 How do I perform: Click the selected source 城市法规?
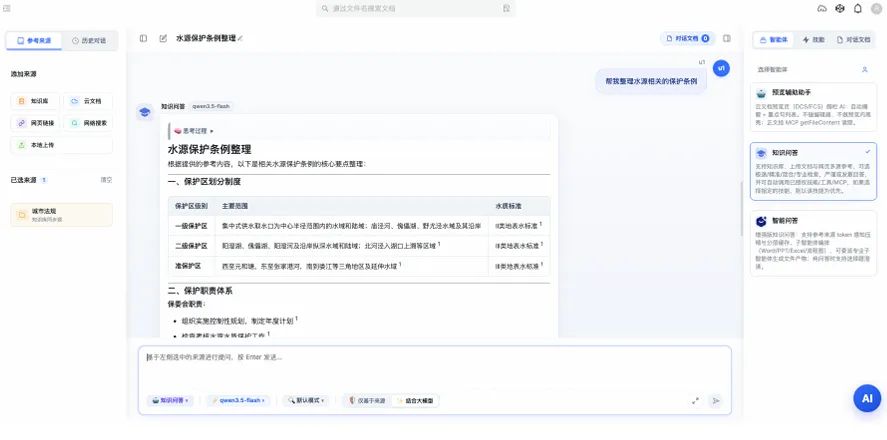[x=62, y=215]
